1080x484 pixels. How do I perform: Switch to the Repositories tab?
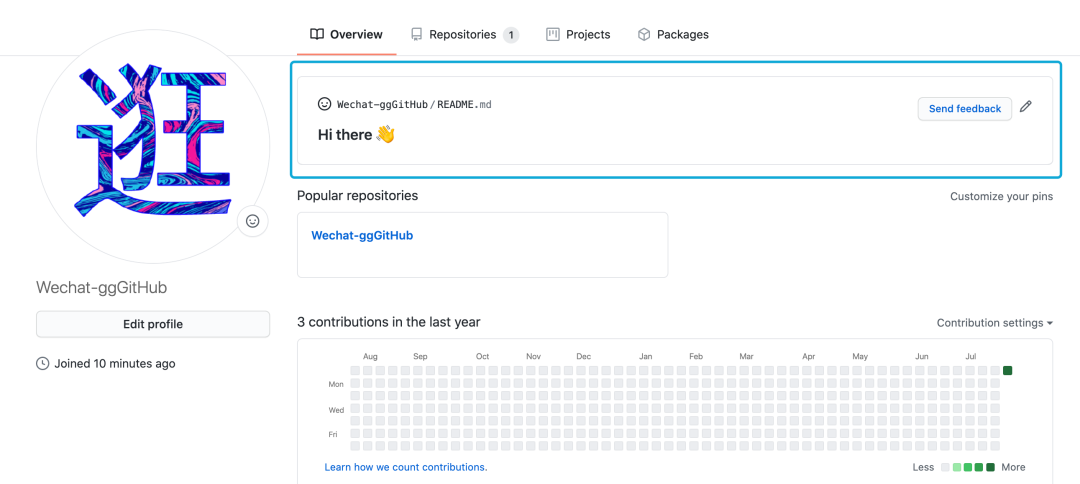click(463, 34)
